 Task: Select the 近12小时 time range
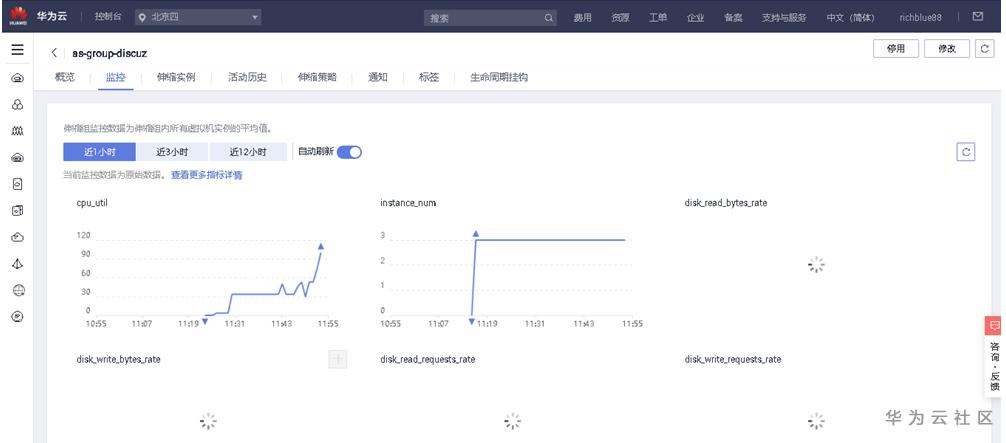click(248, 152)
